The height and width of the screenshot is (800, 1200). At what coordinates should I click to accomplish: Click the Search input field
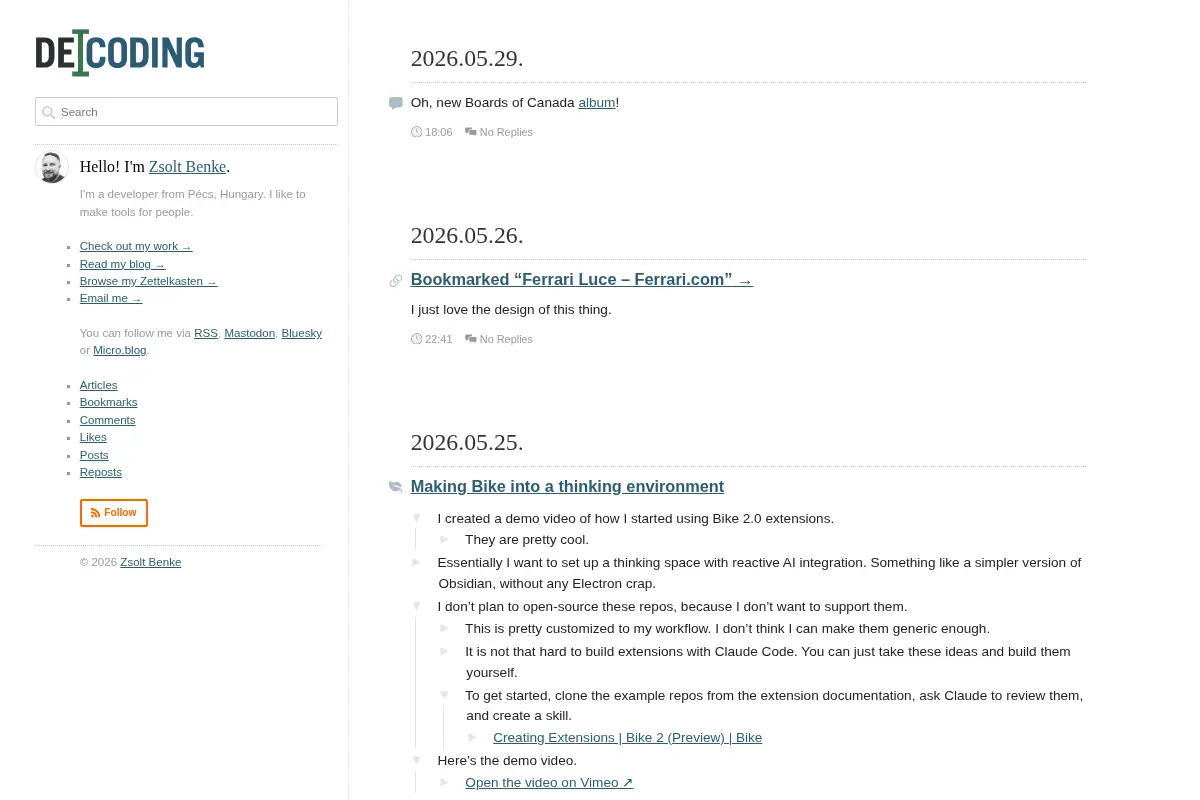186,112
